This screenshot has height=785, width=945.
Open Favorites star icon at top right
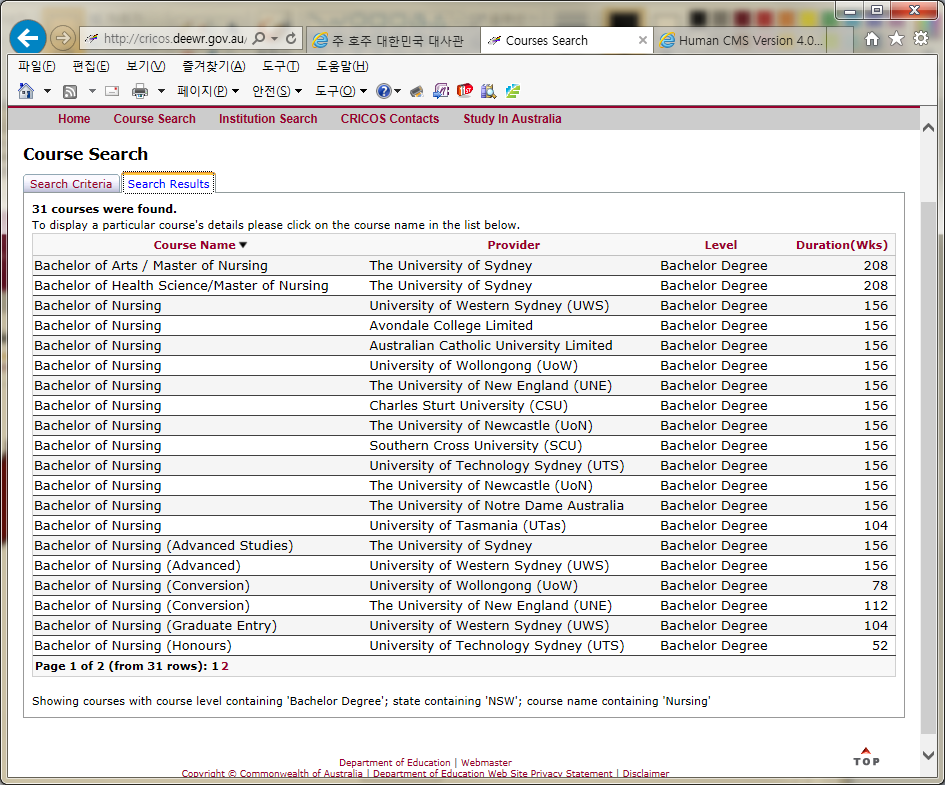coord(896,39)
